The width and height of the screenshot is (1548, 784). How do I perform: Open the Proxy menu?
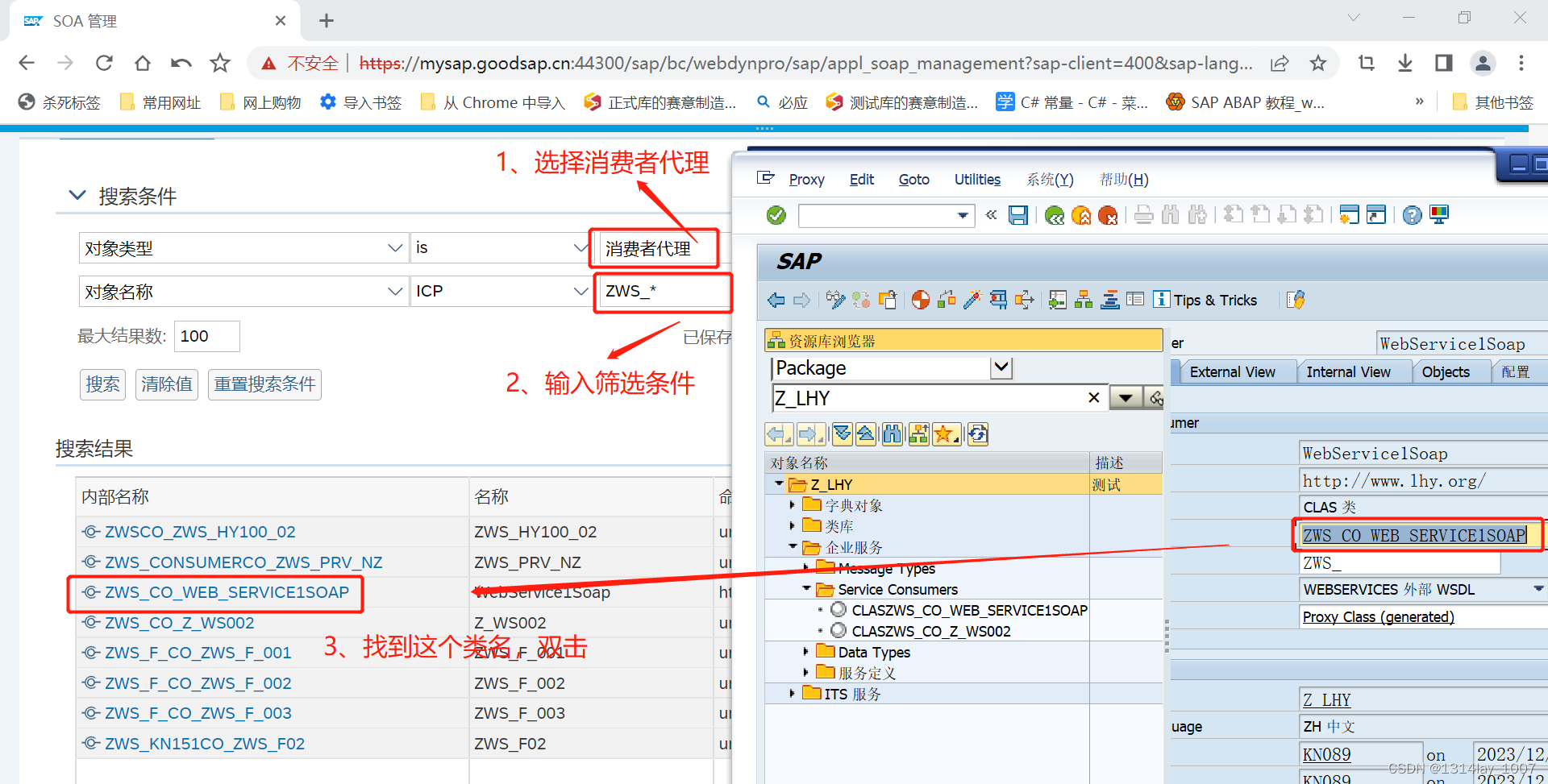[806, 179]
